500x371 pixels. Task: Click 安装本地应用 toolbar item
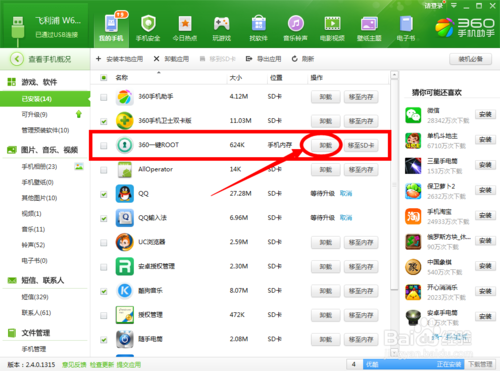click(x=119, y=59)
